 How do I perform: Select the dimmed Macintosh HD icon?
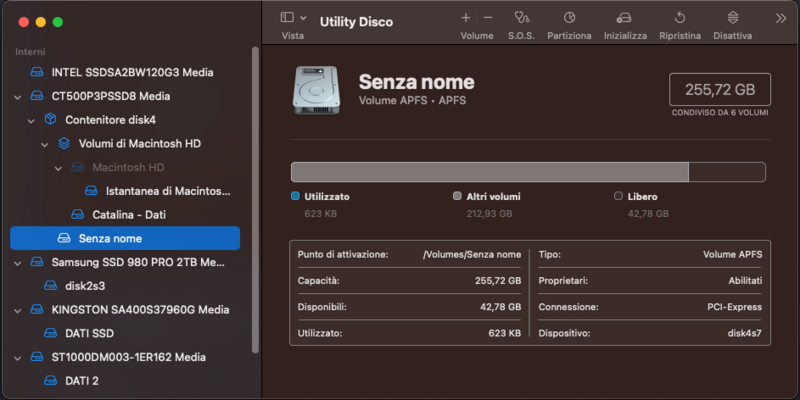tap(77, 167)
